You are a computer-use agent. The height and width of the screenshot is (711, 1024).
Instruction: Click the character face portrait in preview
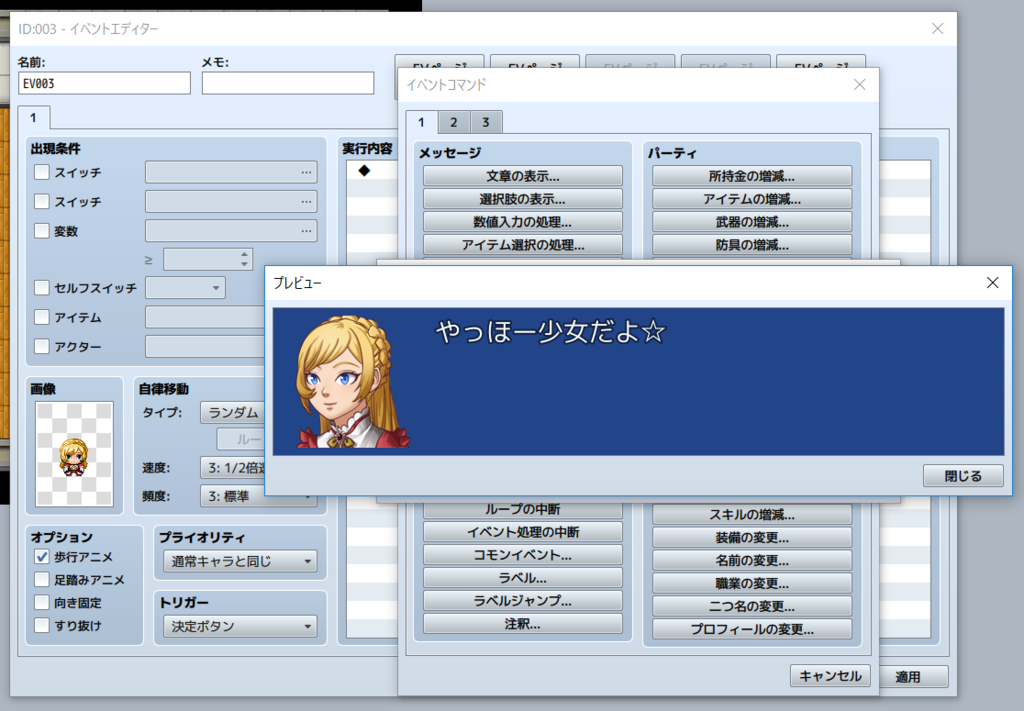[x=353, y=382]
